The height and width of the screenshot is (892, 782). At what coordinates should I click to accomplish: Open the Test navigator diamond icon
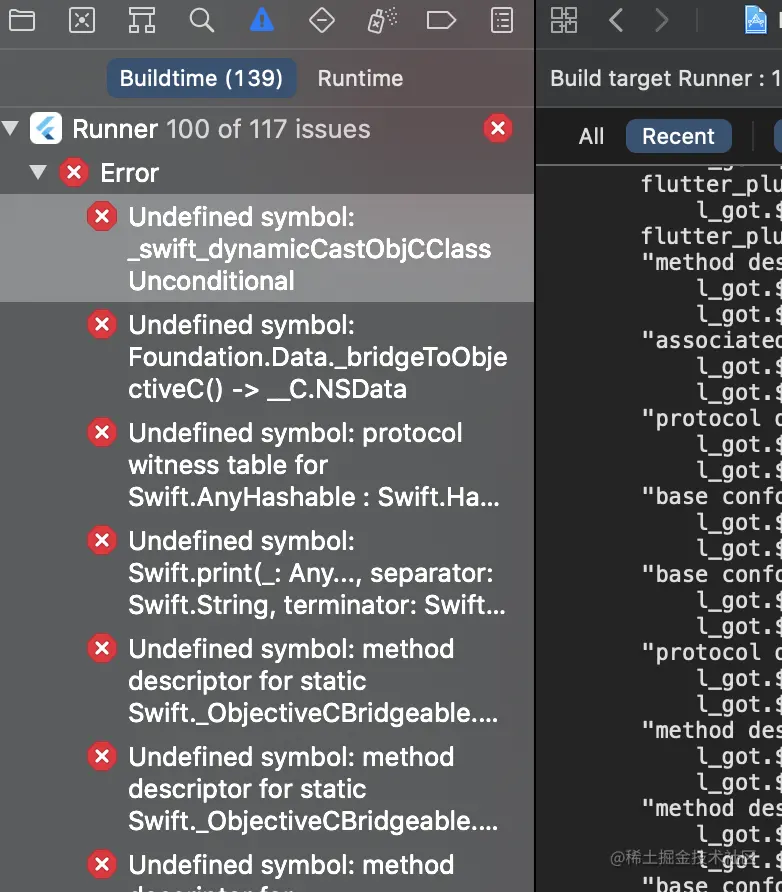[x=322, y=19]
